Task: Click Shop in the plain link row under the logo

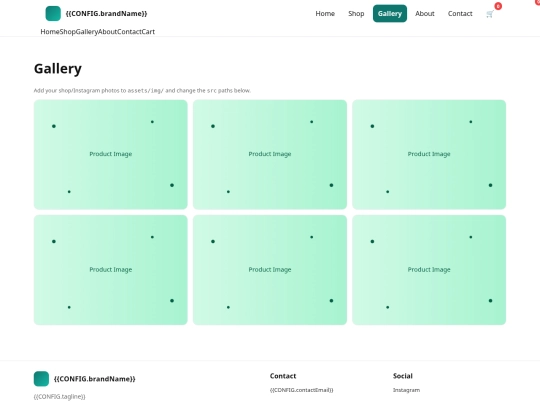Action: [68, 32]
